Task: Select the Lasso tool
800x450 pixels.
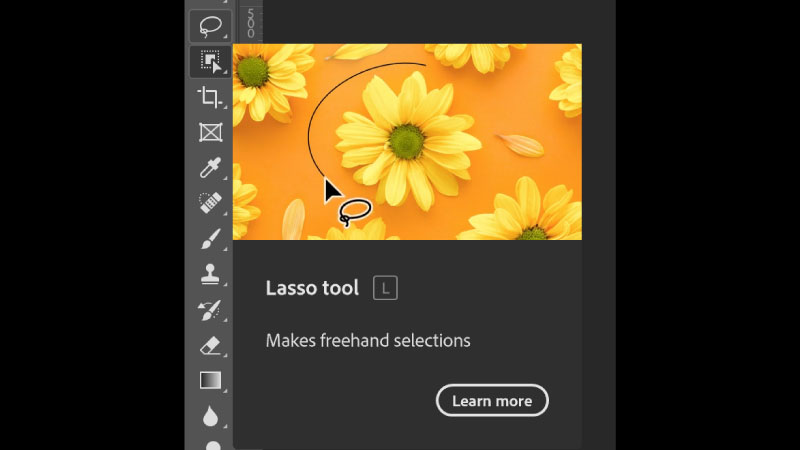Action: tap(210, 25)
